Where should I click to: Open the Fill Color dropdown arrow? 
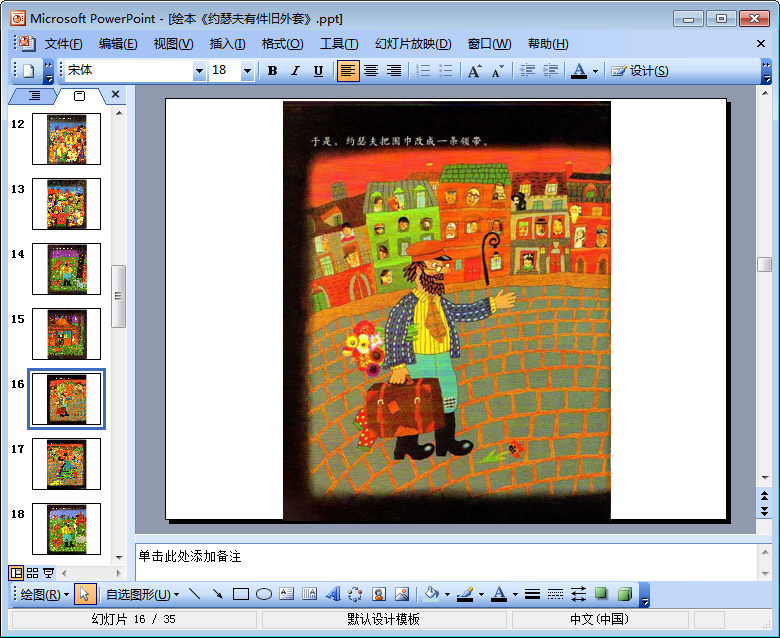point(447,594)
